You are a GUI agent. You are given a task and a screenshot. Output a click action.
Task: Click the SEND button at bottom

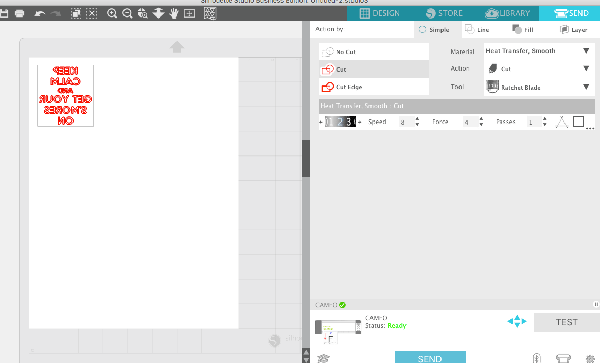430,357
